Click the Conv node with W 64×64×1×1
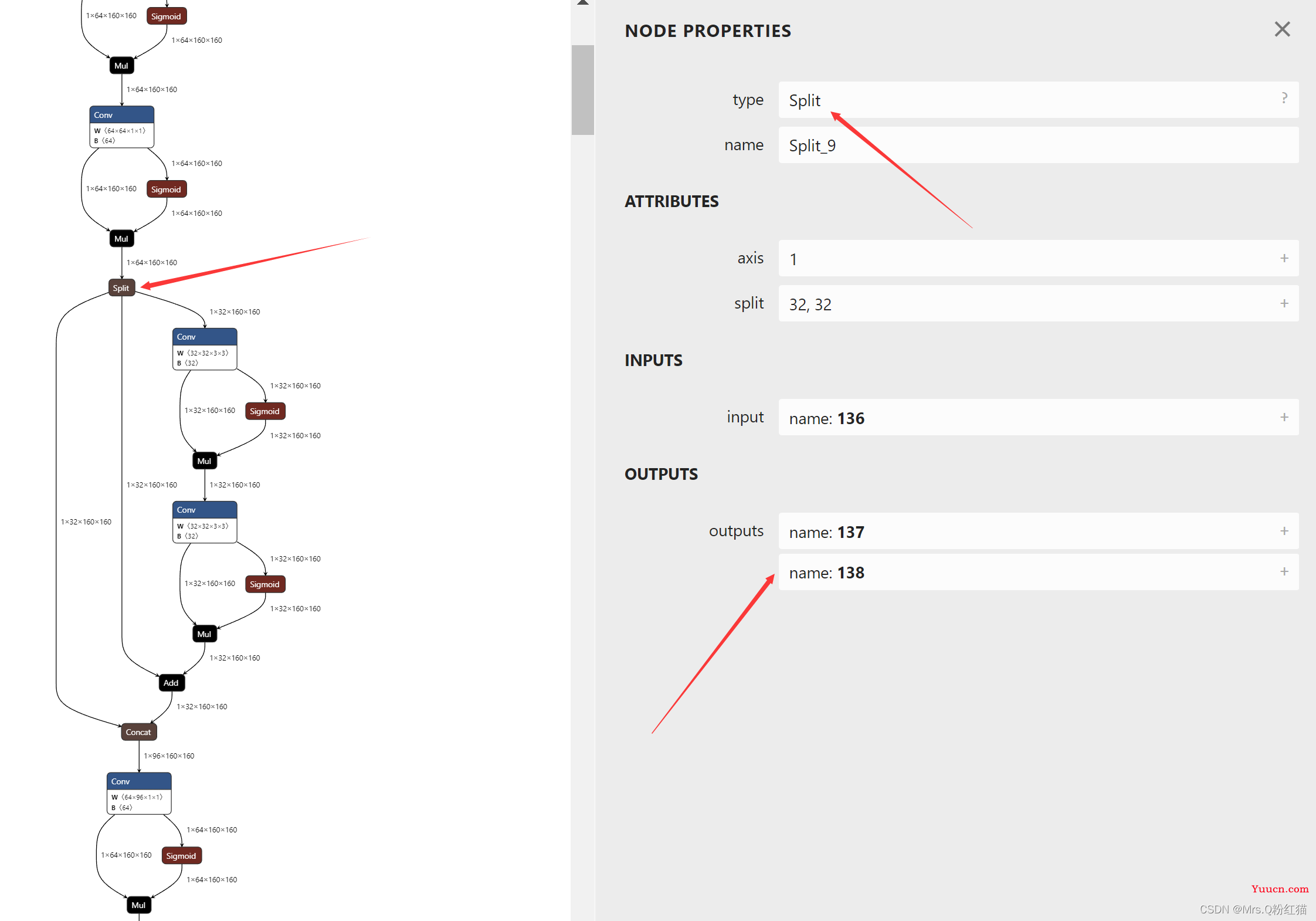1316x921 pixels. click(121, 127)
